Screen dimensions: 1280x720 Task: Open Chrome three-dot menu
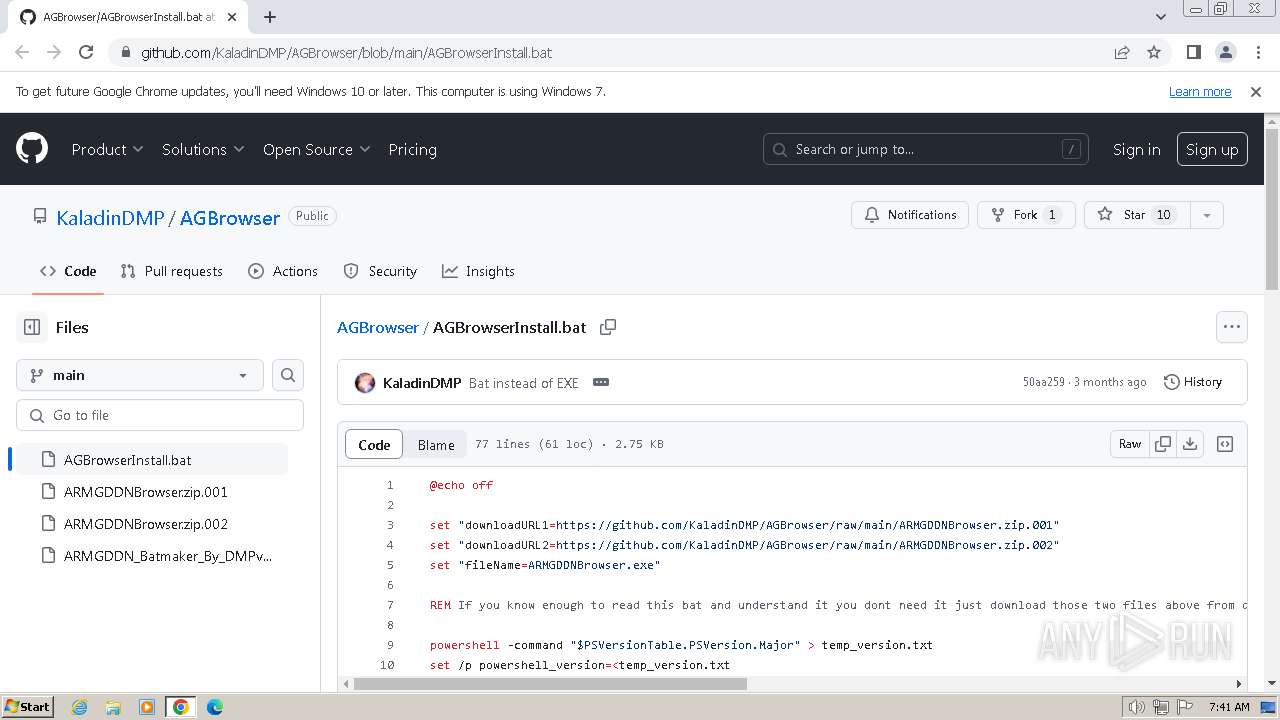pos(1257,52)
